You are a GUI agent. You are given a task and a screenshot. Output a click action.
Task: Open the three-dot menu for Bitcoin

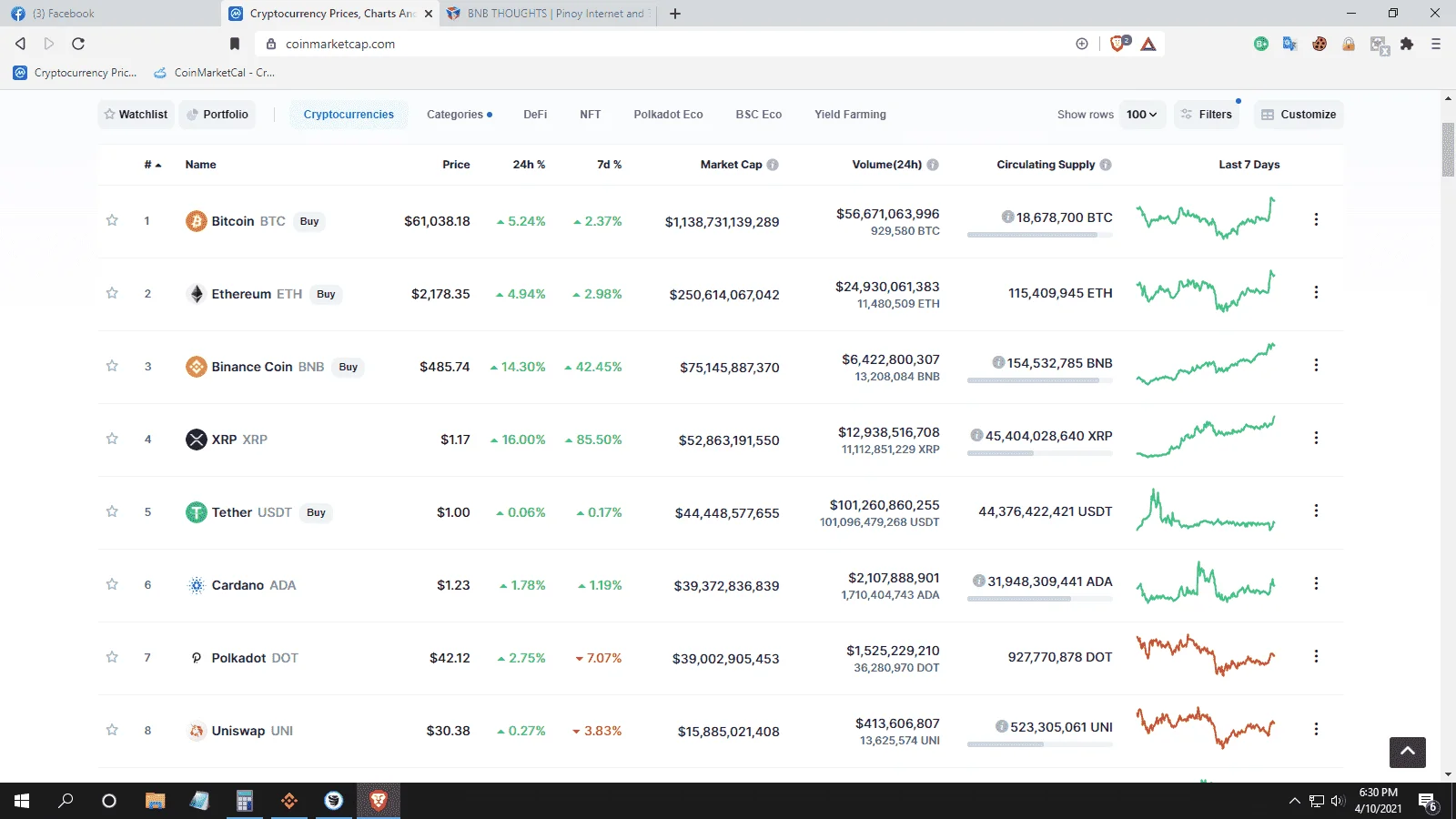coord(1316,219)
